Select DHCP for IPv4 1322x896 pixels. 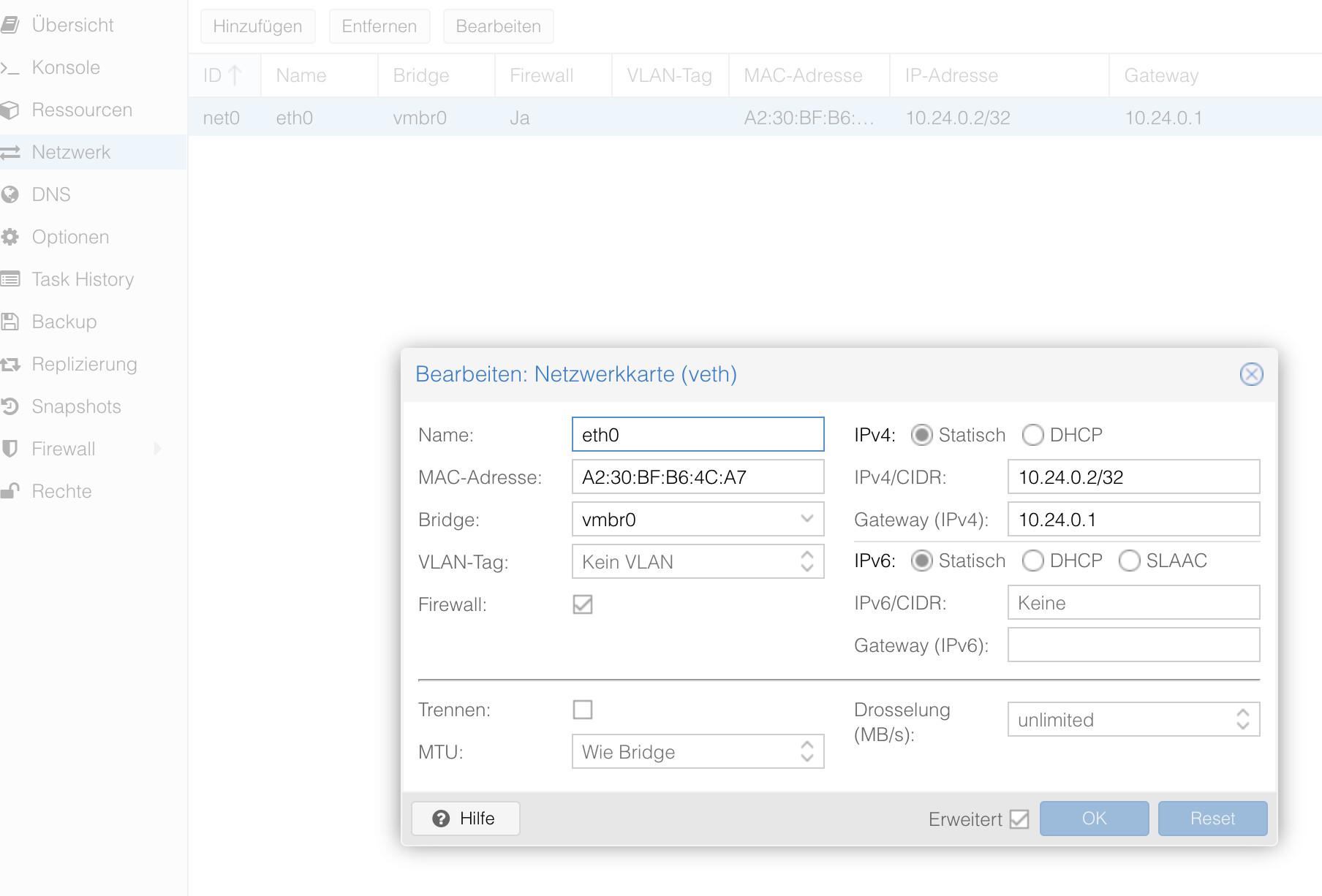[1033, 435]
